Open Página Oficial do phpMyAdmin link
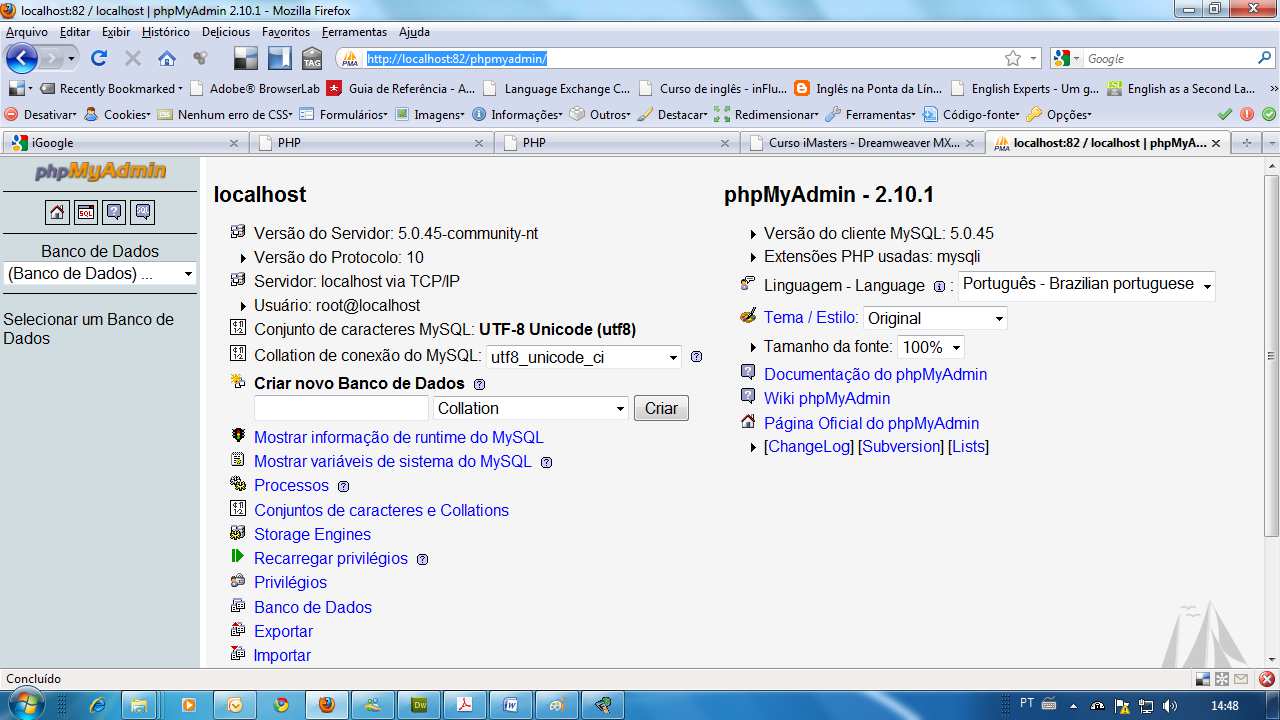1280x720 pixels. pyautogui.click(x=871, y=423)
